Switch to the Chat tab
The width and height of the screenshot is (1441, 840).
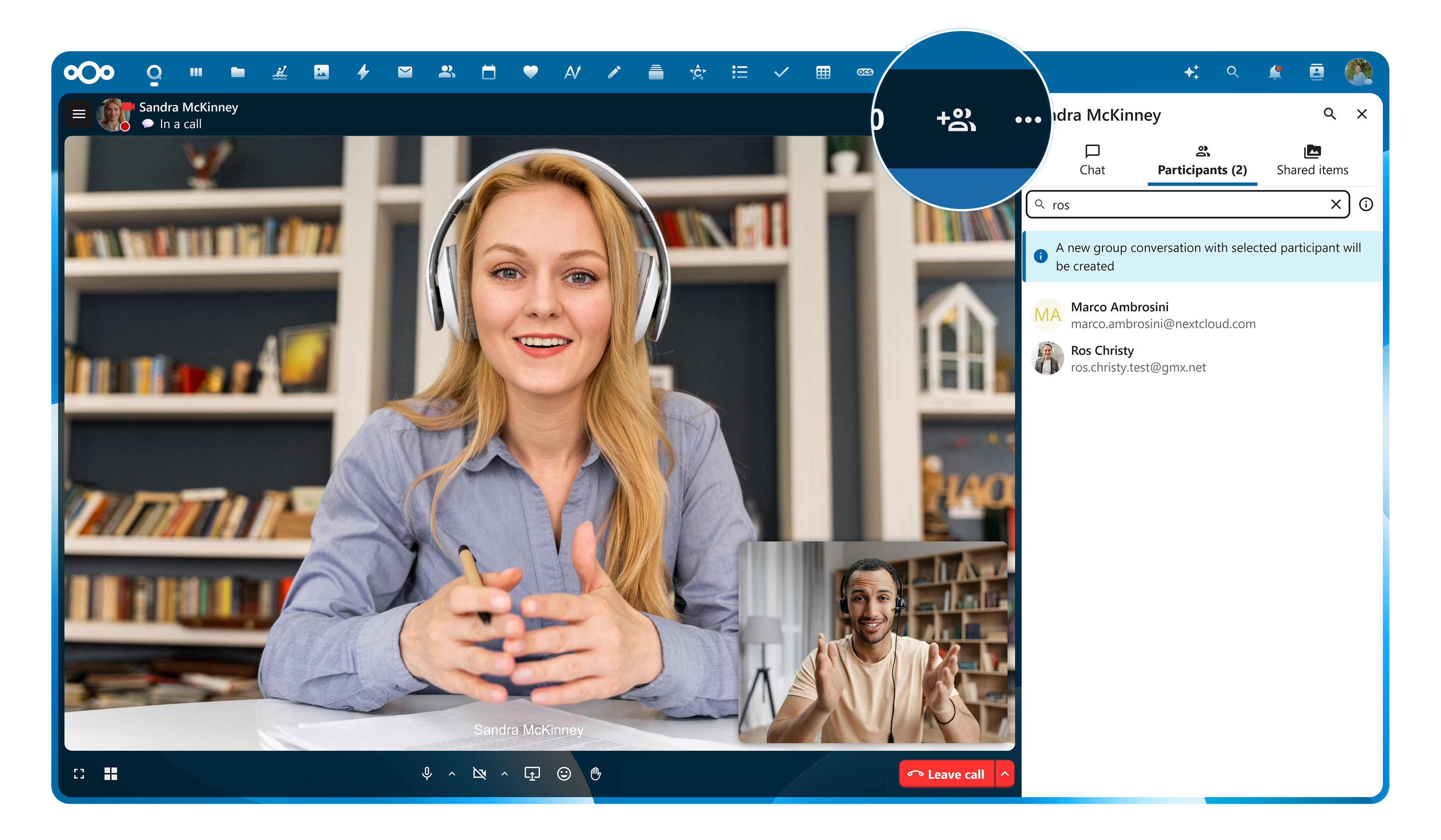pyautogui.click(x=1092, y=160)
